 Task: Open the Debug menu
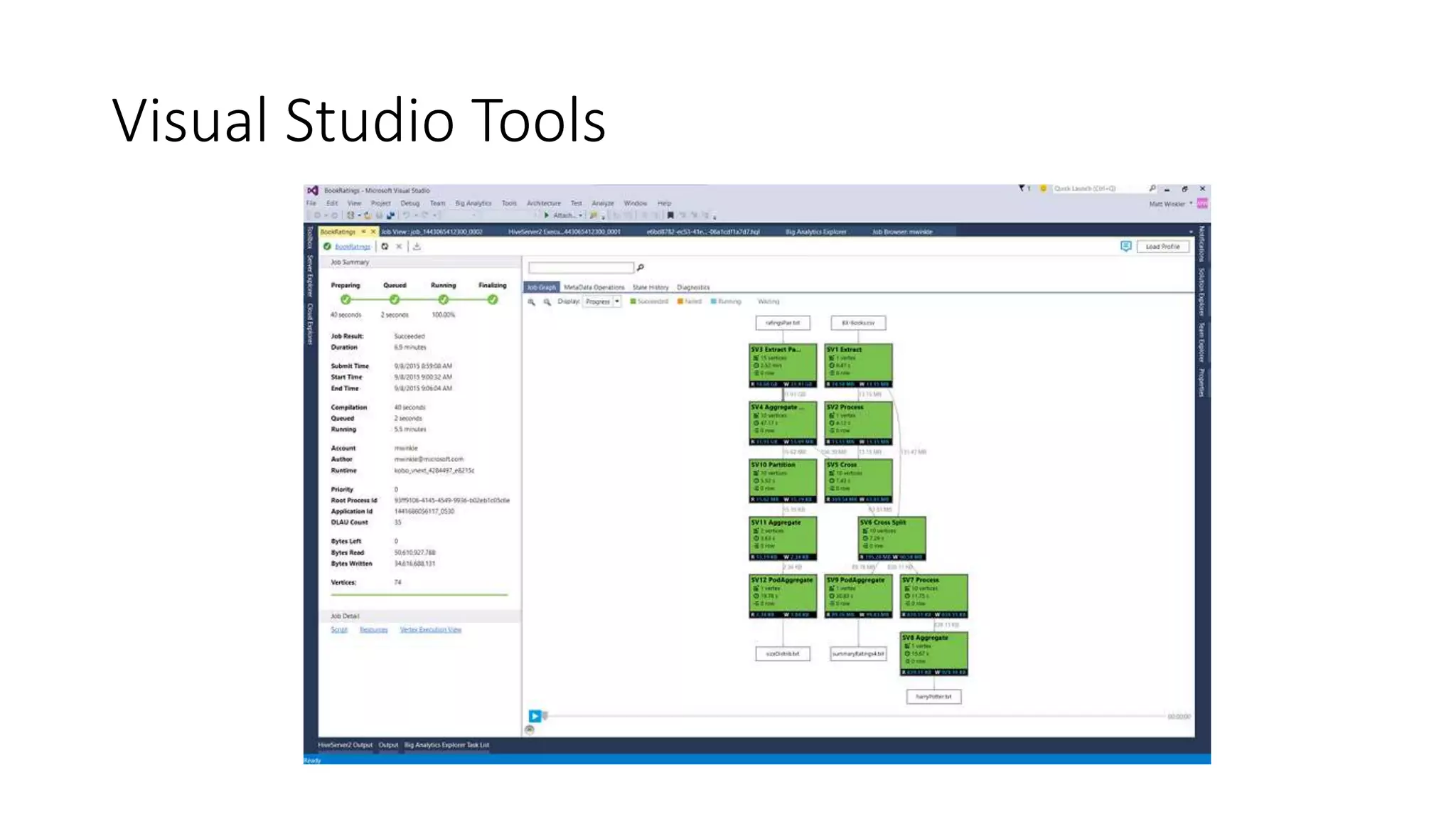click(x=410, y=203)
